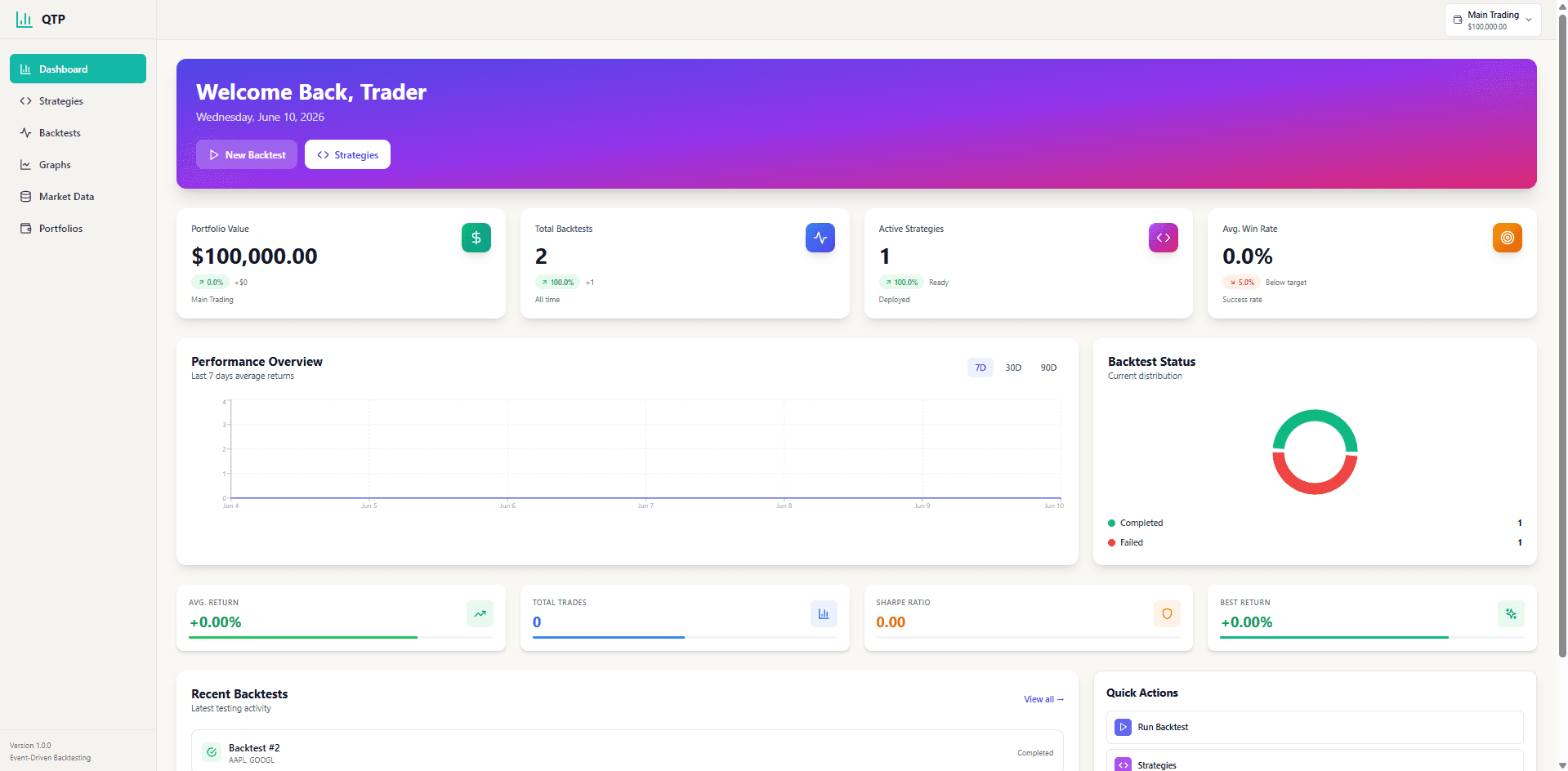This screenshot has width=1568, height=771.
Task: Open Graphs in the sidebar
Action: coord(78,164)
